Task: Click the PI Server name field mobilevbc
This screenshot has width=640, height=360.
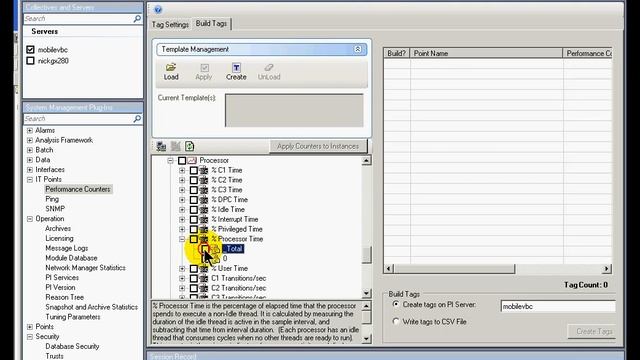Action: [x=558, y=306]
